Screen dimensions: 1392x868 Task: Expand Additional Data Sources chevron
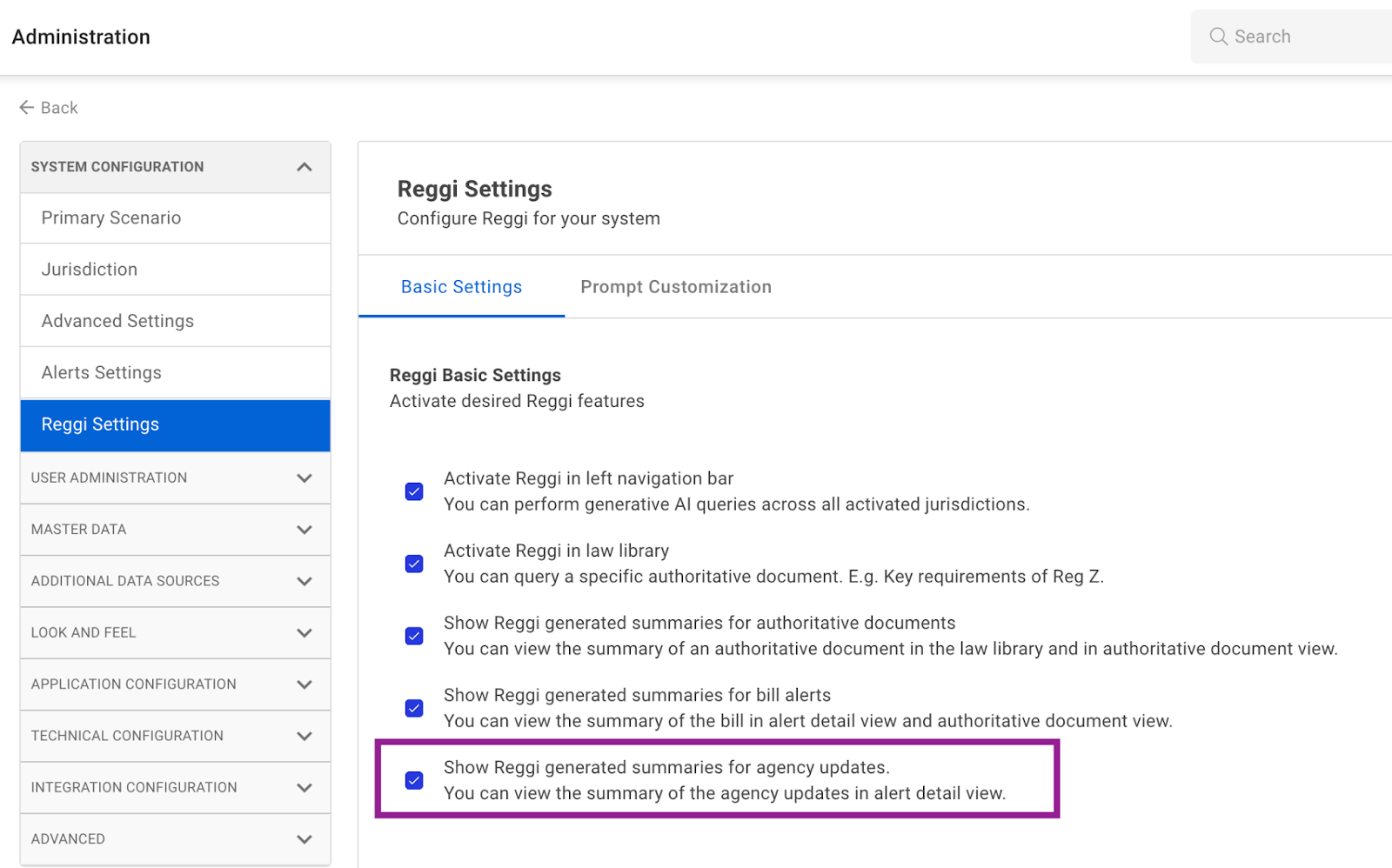(x=304, y=581)
